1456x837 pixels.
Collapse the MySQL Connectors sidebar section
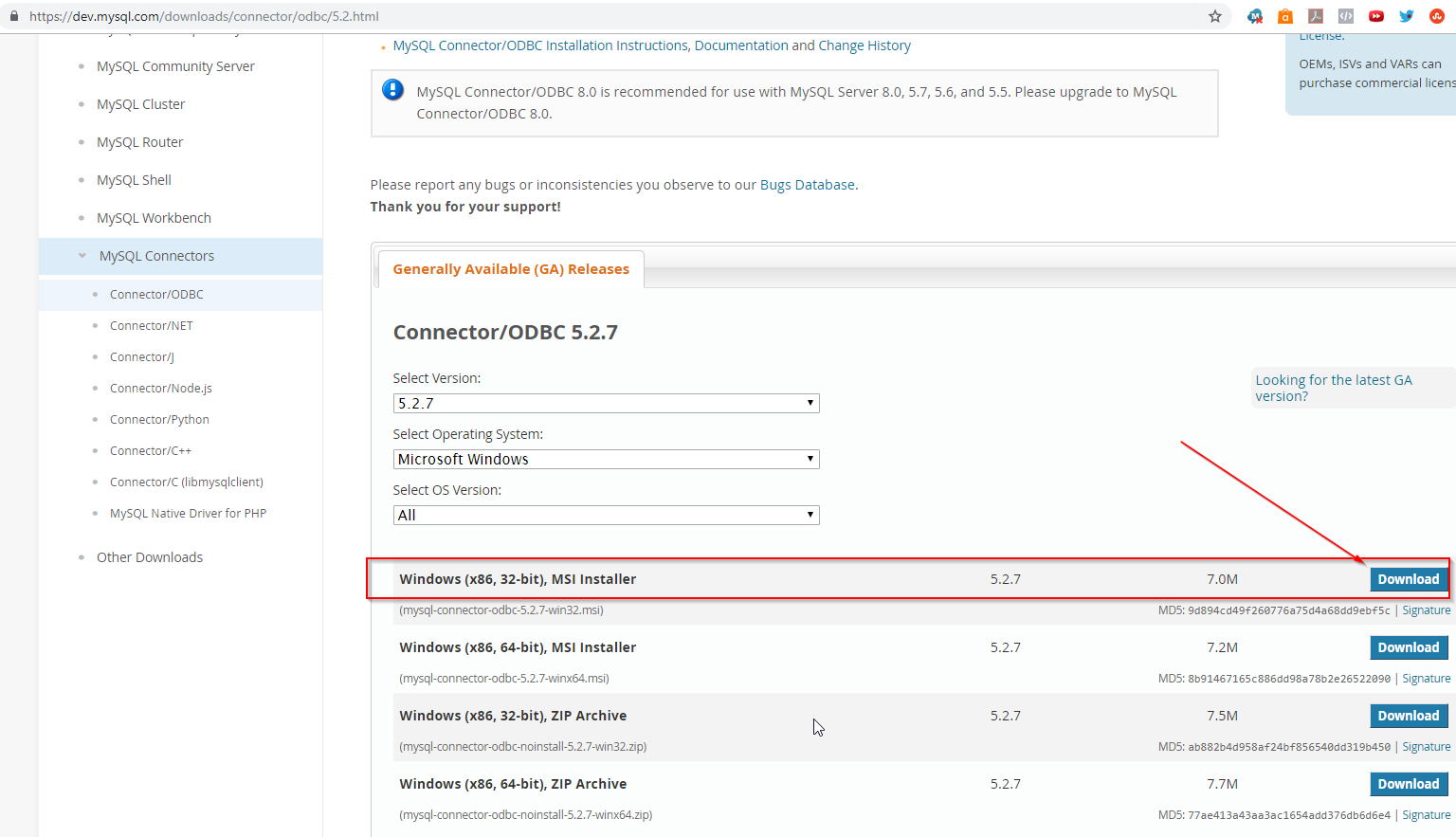82,255
